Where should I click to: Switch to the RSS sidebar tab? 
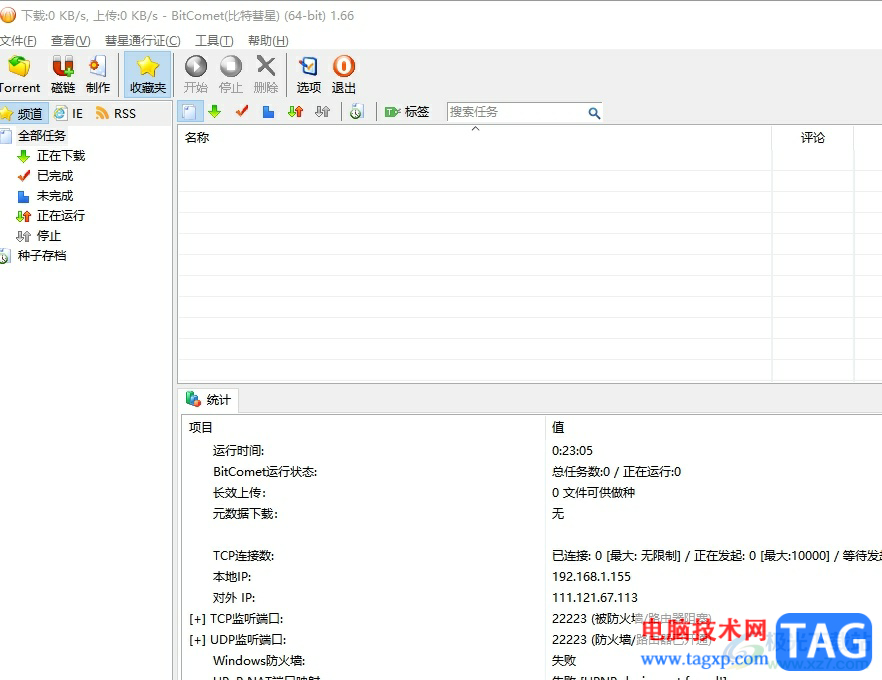pos(115,114)
